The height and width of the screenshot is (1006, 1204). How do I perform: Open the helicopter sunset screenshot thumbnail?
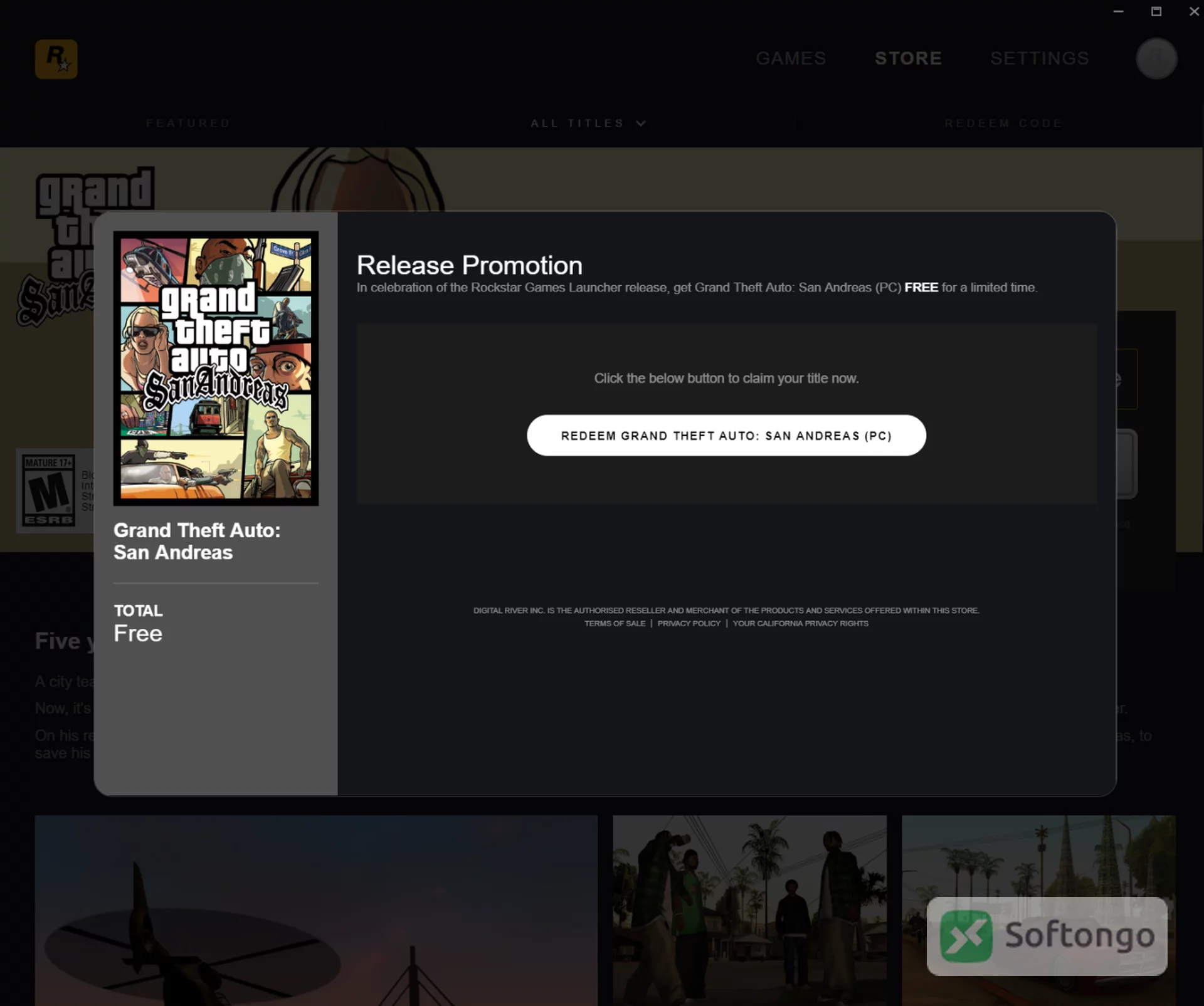coord(316,910)
